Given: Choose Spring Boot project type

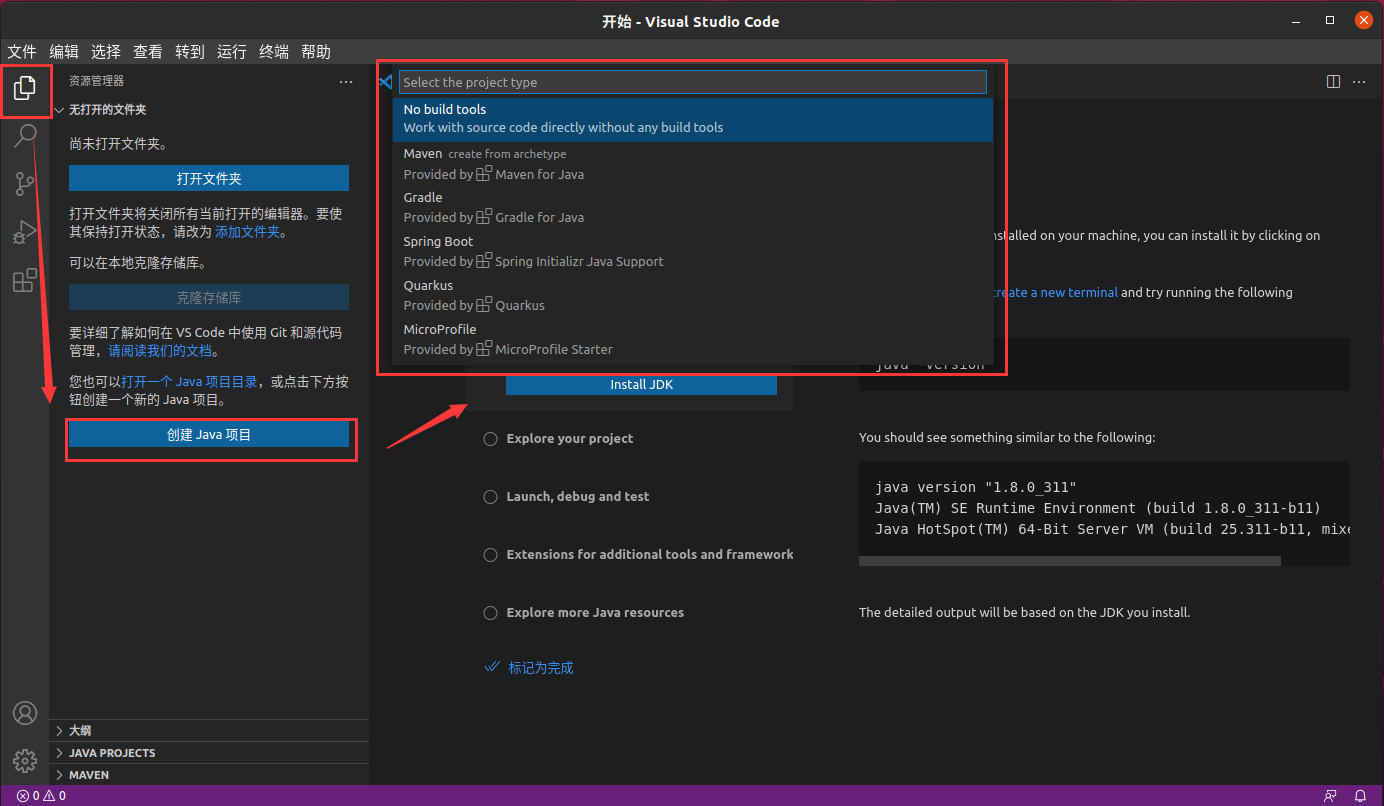Looking at the screenshot, I should pos(693,251).
